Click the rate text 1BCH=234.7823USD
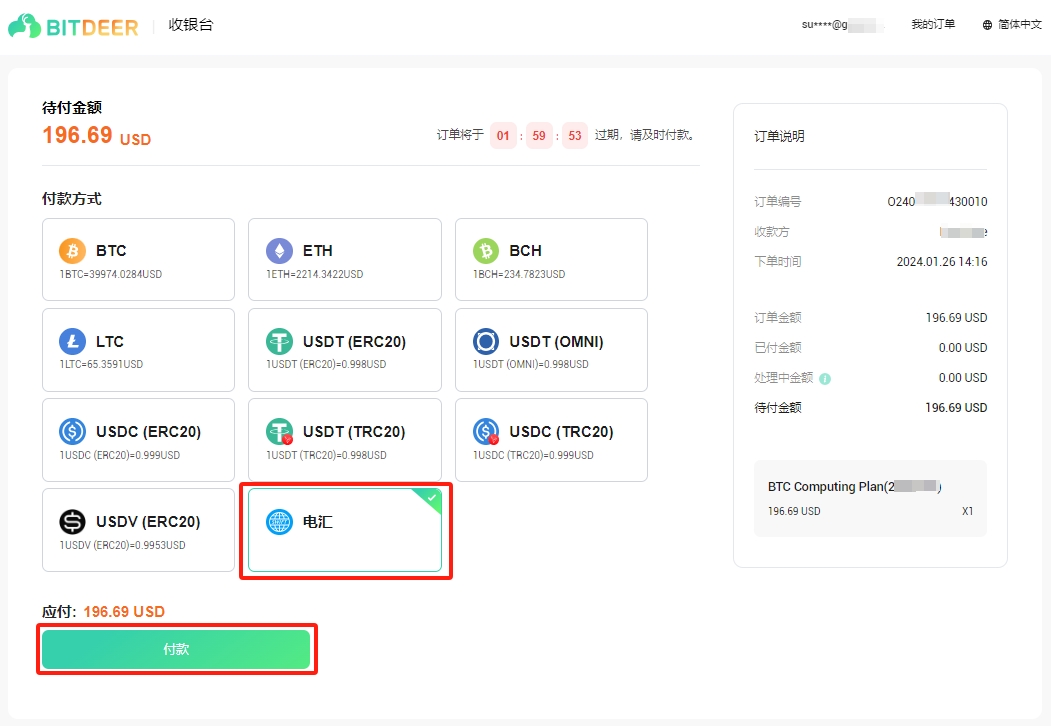 519,274
